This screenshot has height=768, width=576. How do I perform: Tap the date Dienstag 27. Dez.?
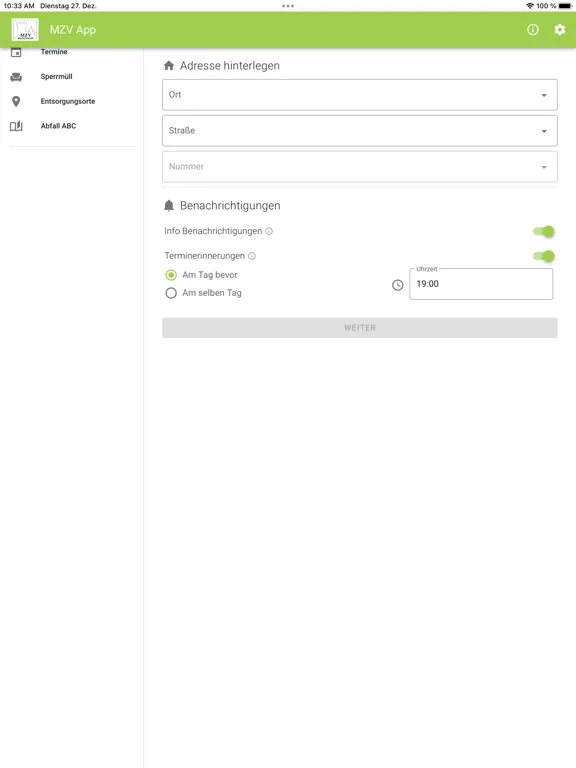pyautogui.click(x=68, y=6)
